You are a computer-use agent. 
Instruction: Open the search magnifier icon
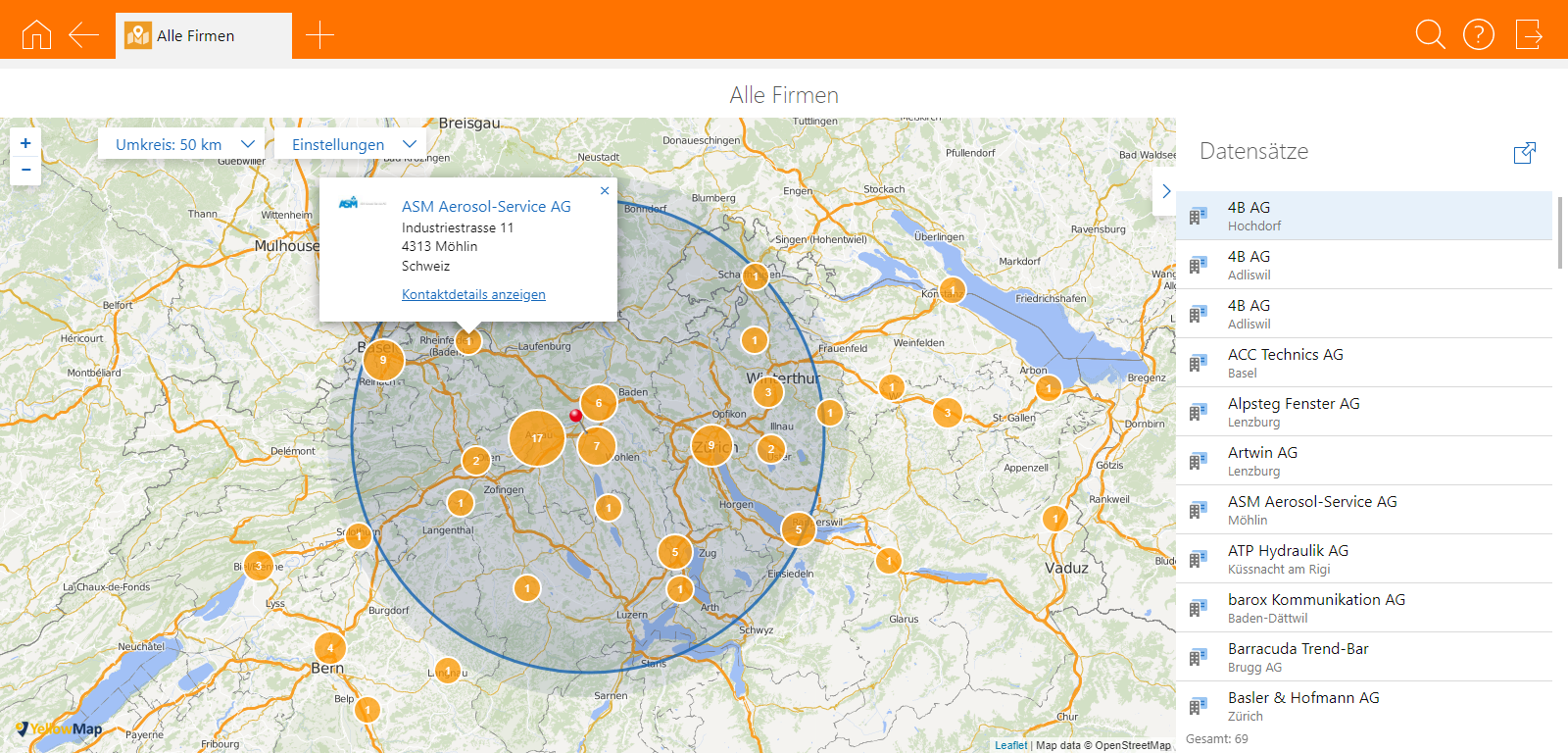click(x=1431, y=34)
